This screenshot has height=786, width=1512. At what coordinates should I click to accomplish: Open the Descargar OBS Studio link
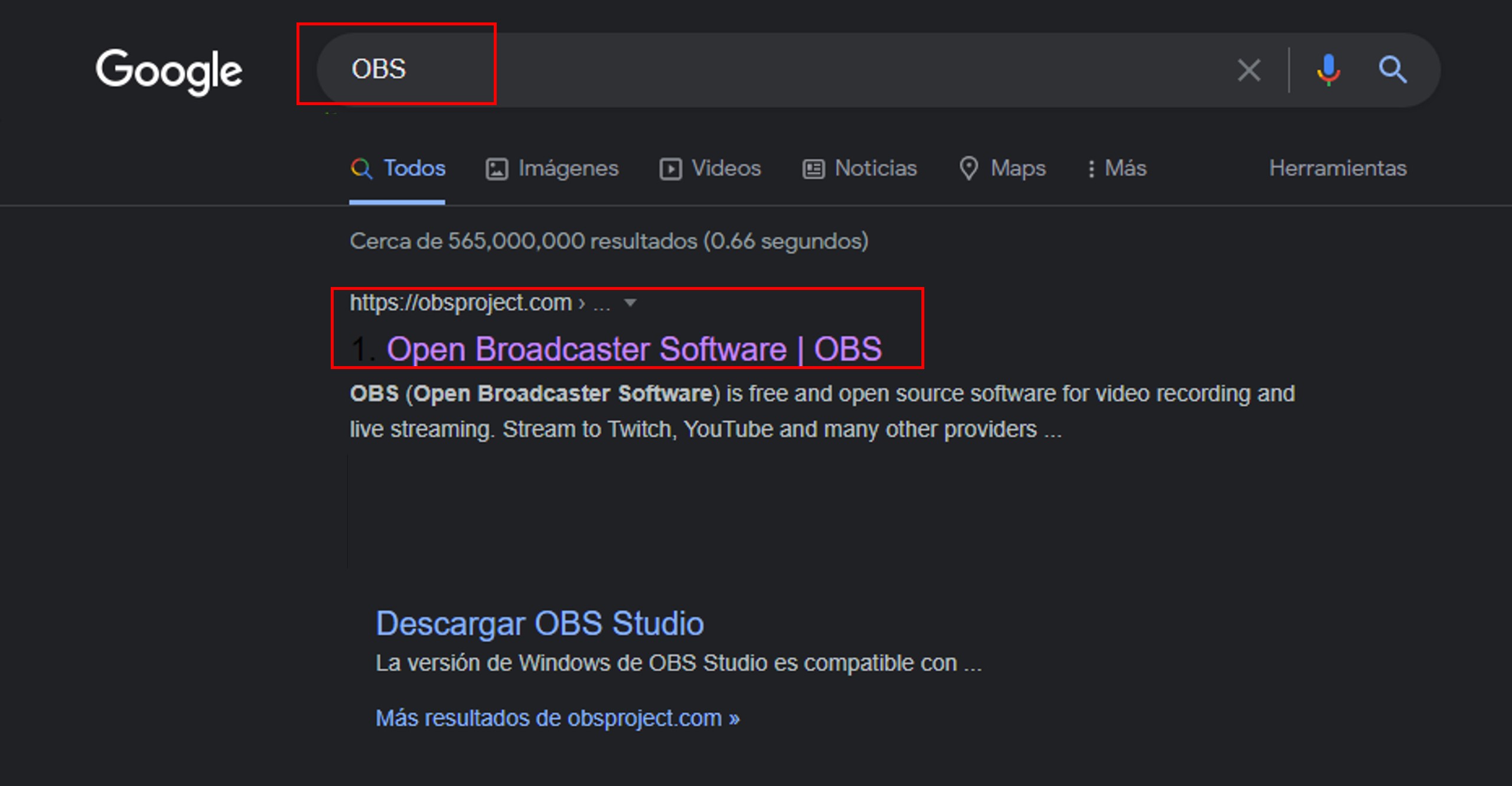tap(540, 623)
